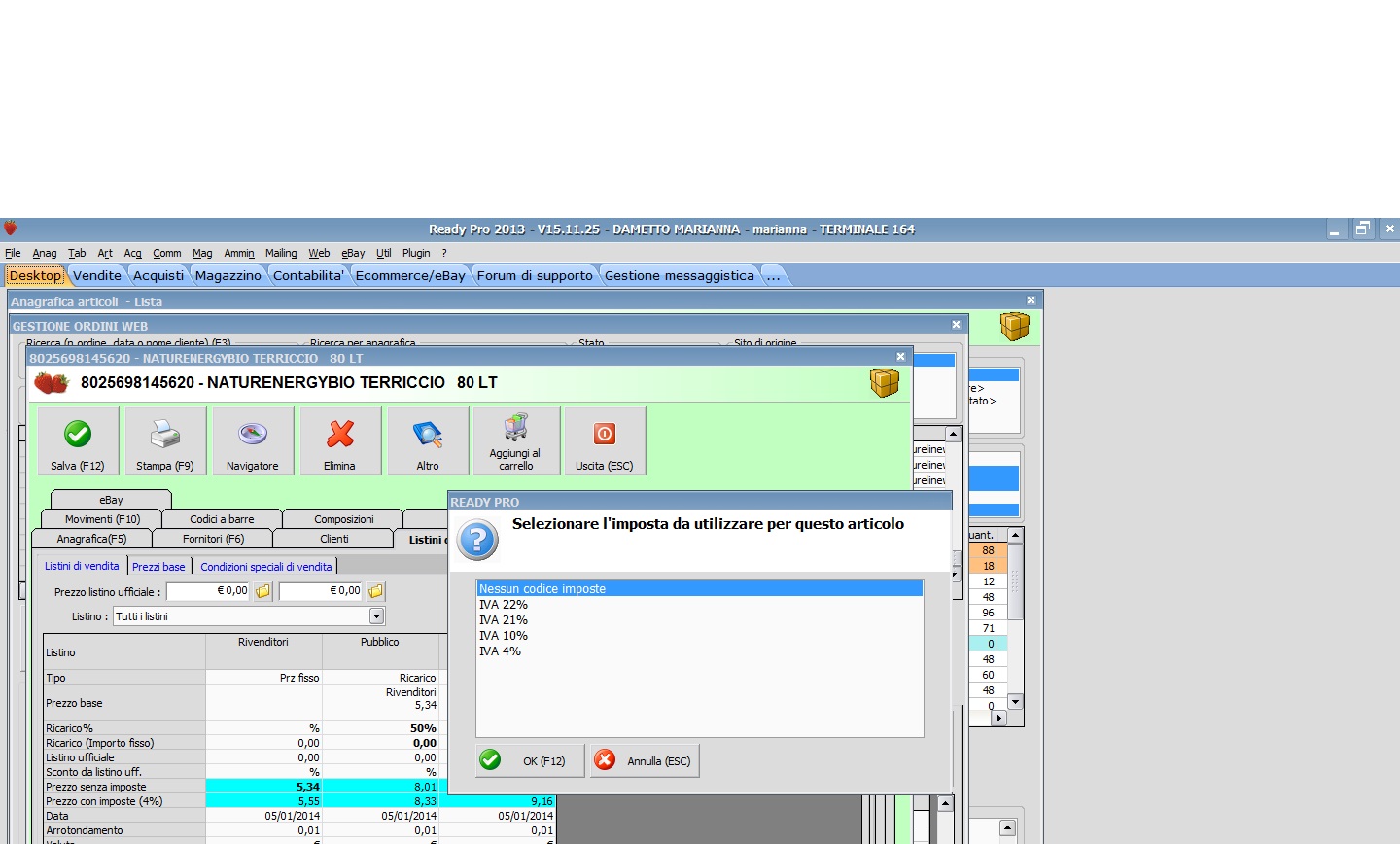Close the GESTIONE ORDINI WEB window
Image resolution: width=1400 pixels, height=844 pixels.
[957, 325]
